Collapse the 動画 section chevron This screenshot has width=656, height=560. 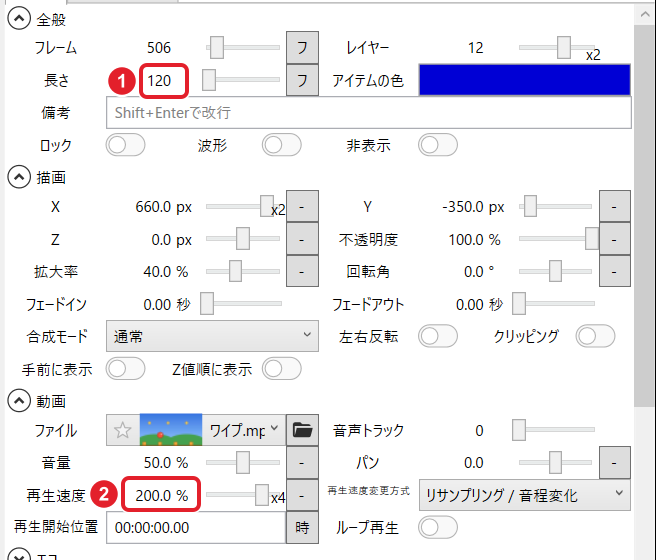[x=19, y=401]
